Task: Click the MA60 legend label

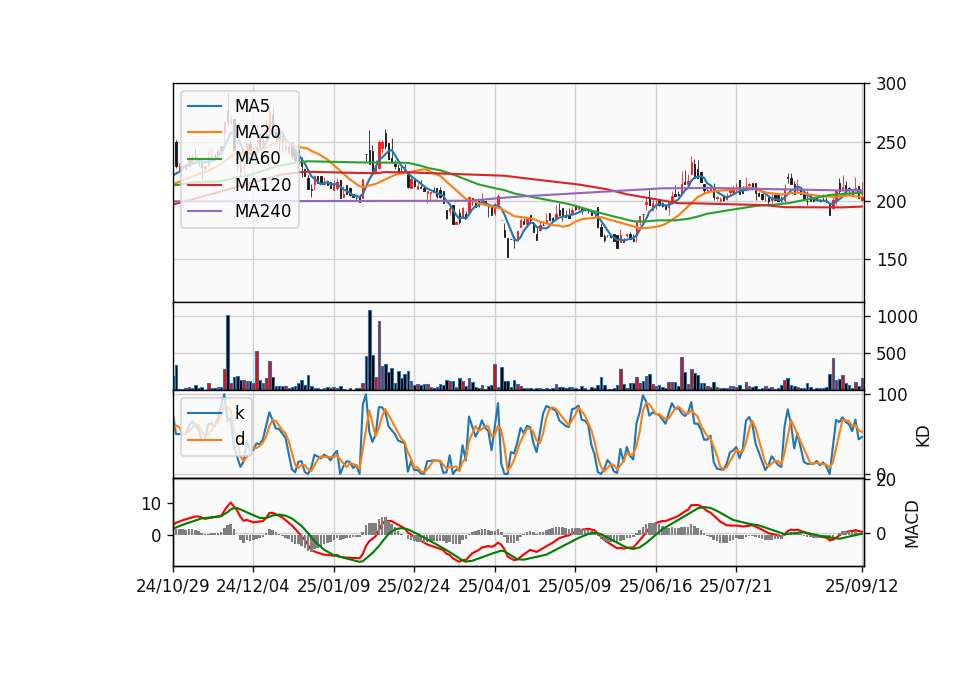Action: tap(258, 158)
